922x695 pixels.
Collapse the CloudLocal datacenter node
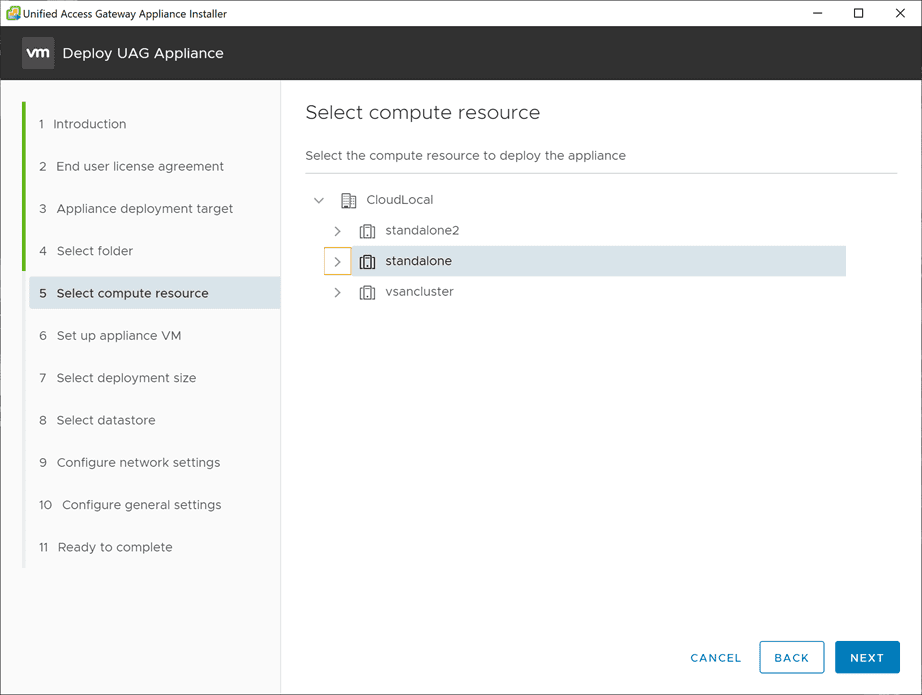point(319,200)
